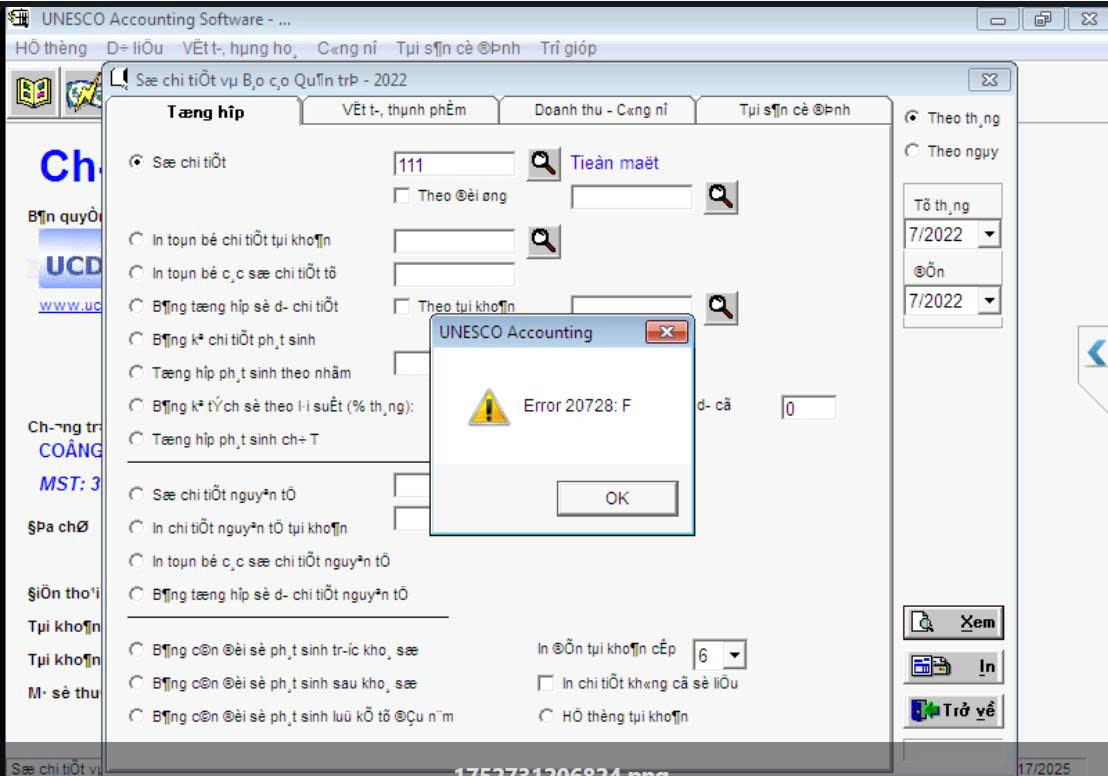Click the Xem preview button
Image resolution: width=1108 pixels, height=776 pixels.
(953, 622)
